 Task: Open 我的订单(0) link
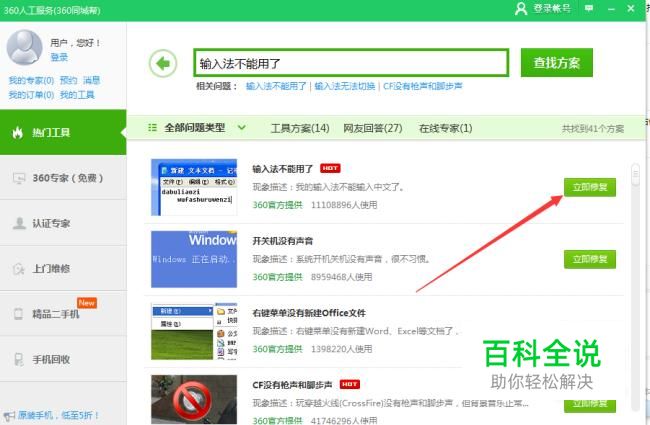point(32,95)
